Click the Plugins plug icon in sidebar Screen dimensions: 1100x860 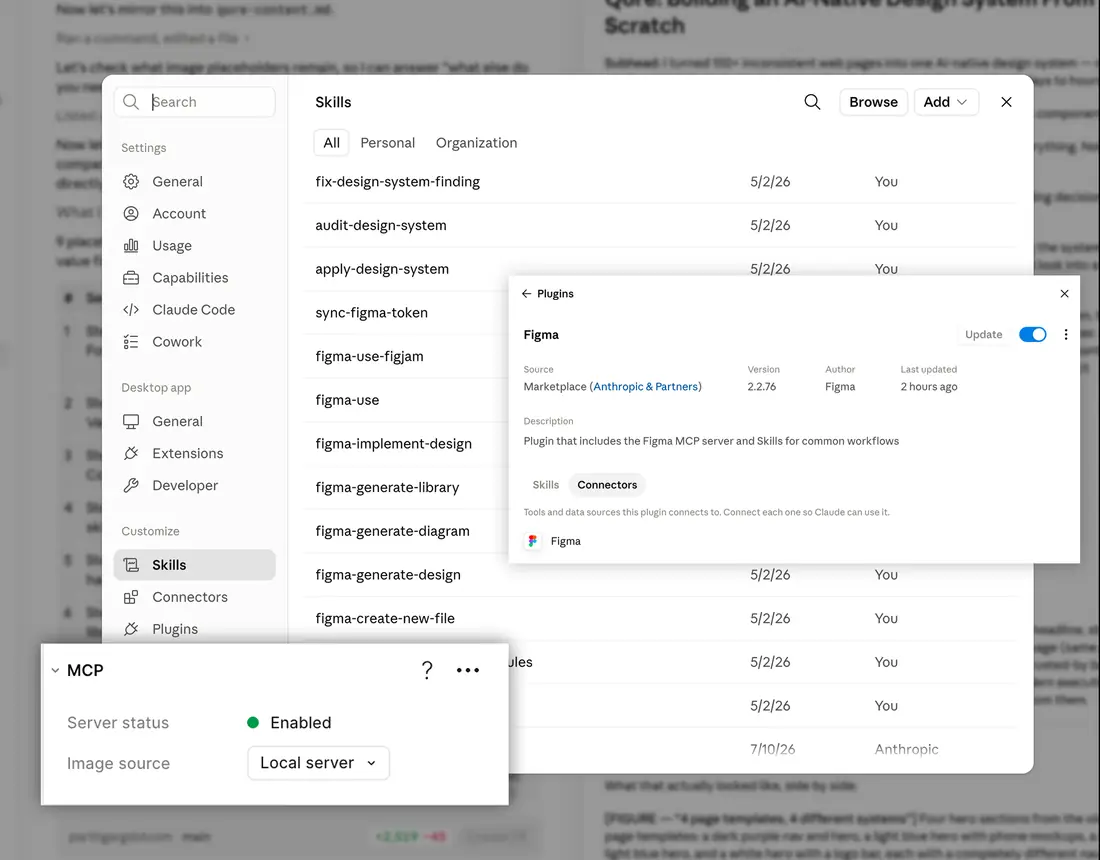[131, 629]
